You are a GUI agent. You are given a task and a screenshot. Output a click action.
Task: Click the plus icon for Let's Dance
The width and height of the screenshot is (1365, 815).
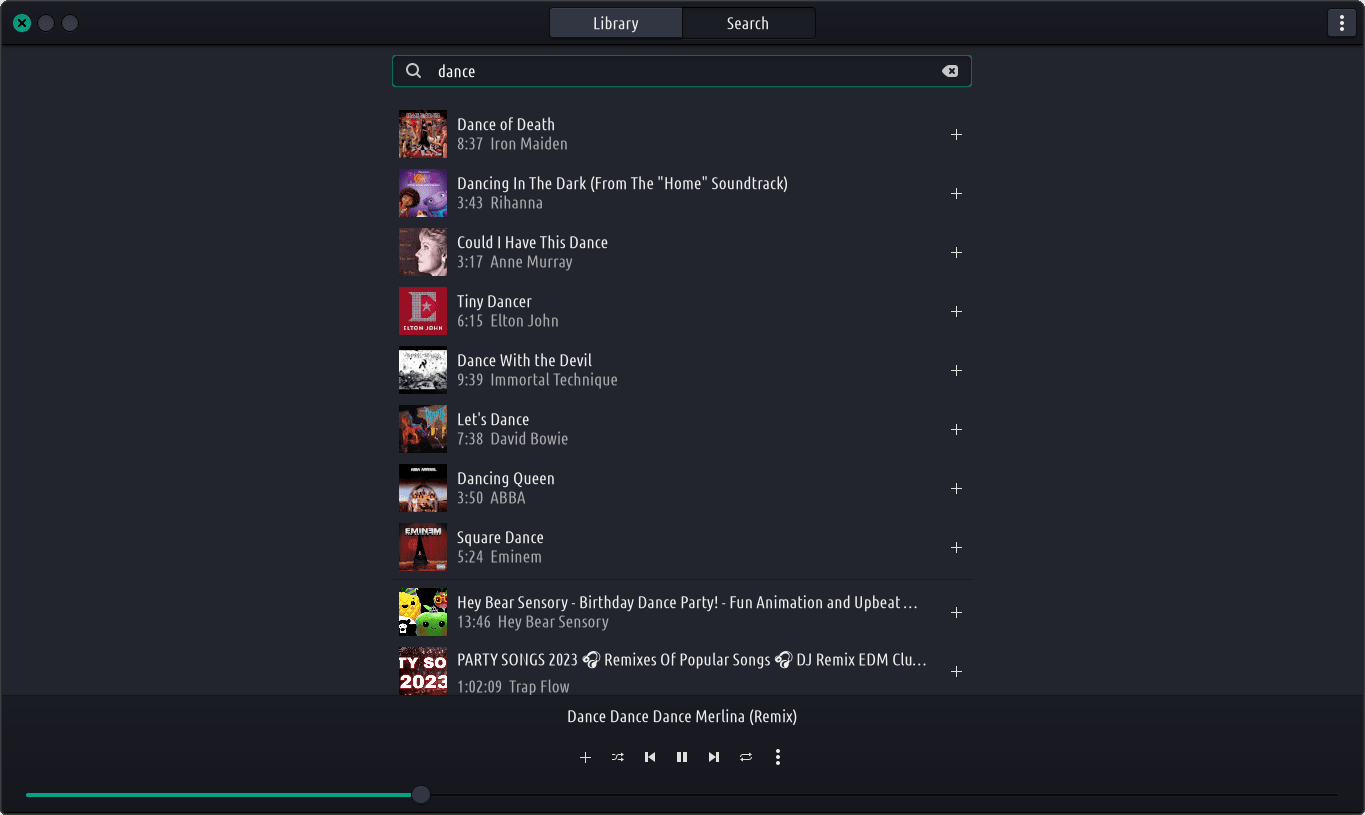point(956,429)
